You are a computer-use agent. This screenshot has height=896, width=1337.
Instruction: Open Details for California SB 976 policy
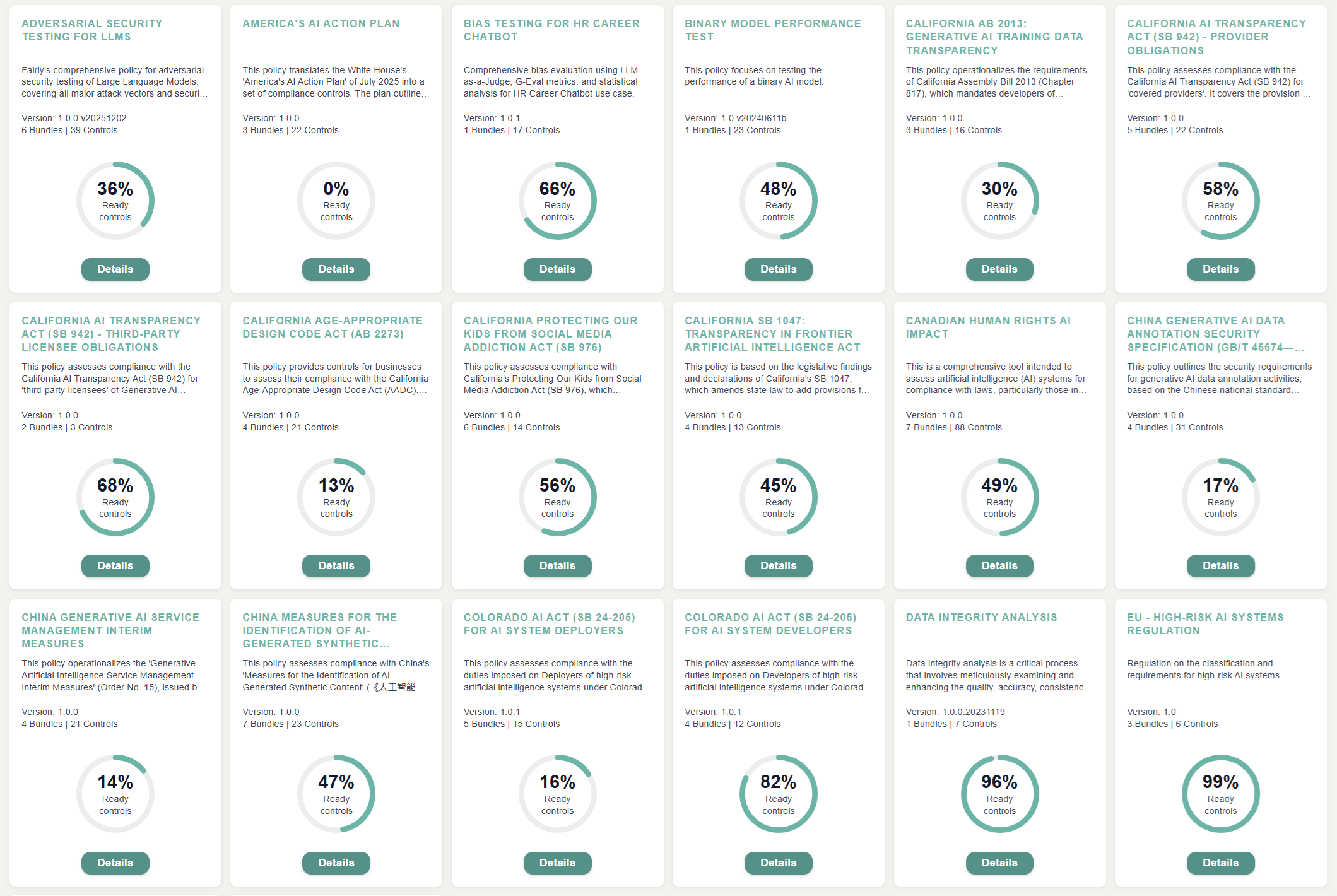tap(558, 566)
